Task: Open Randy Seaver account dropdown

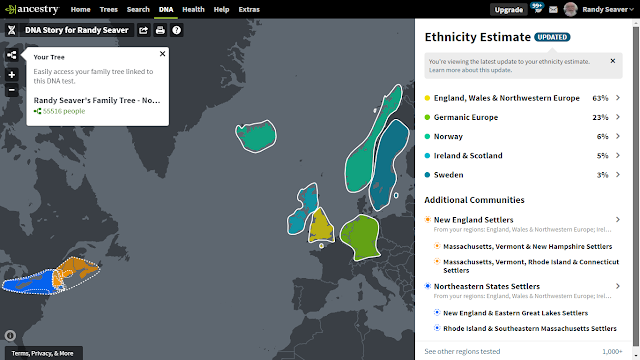Action: tap(608, 9)
